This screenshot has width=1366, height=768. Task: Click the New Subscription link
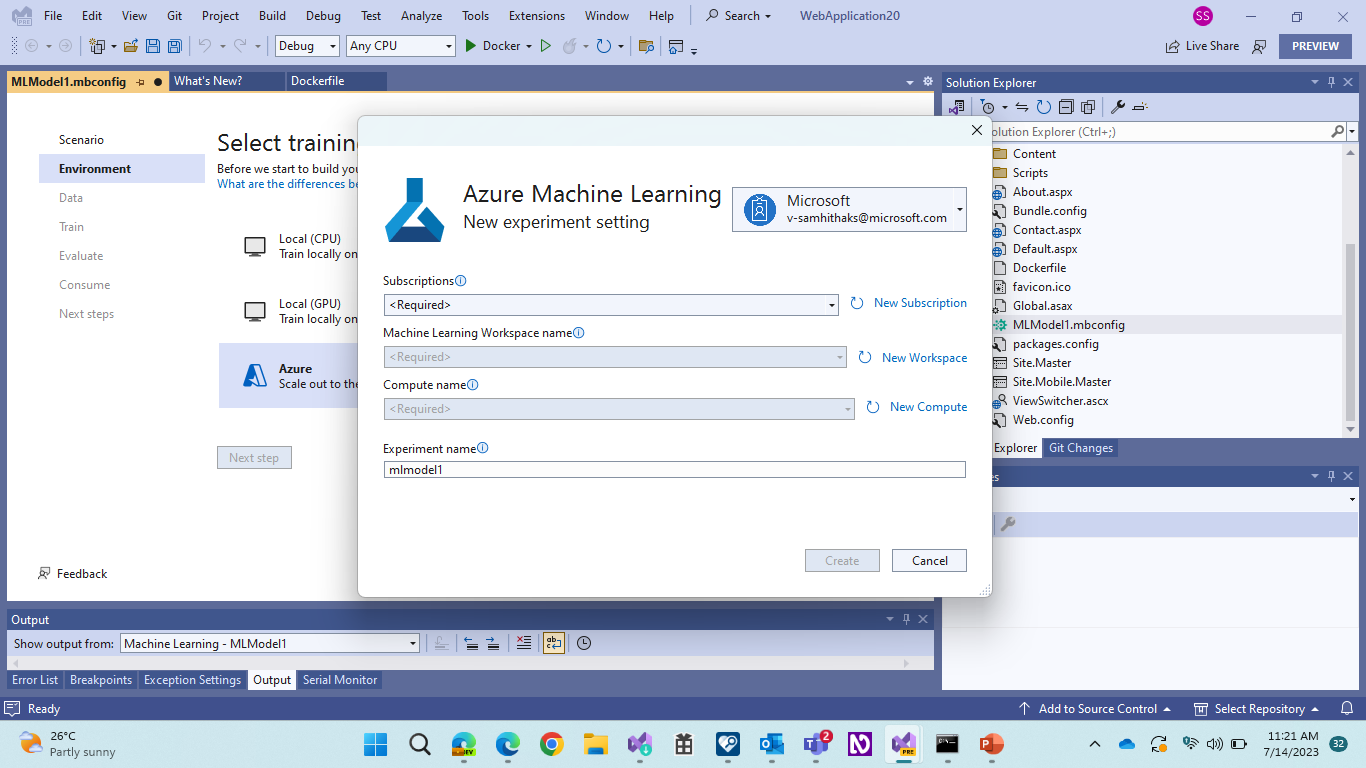[x=917, y=303]
